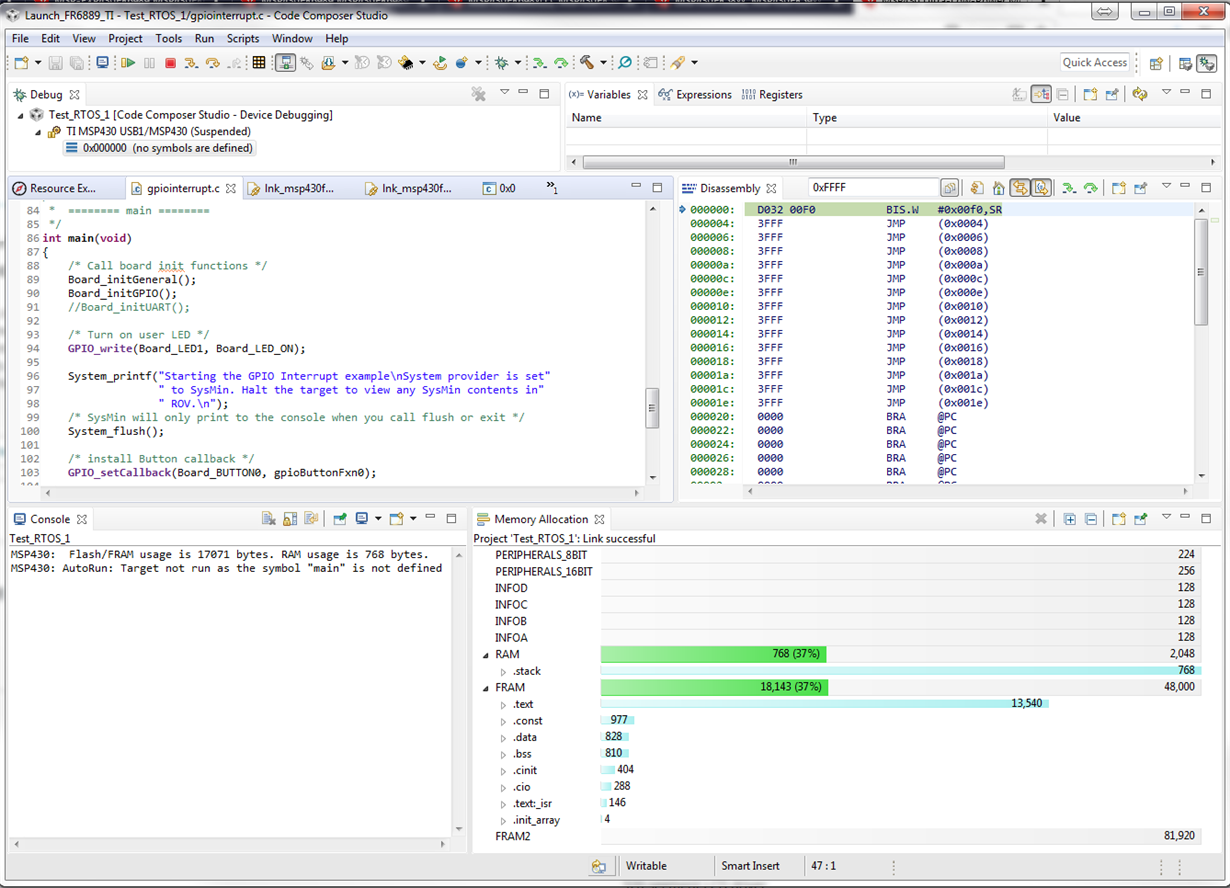Viewport: 1230px width, 888px height.
Task: Collapse the RAM memory tree node
Action: 485,655
